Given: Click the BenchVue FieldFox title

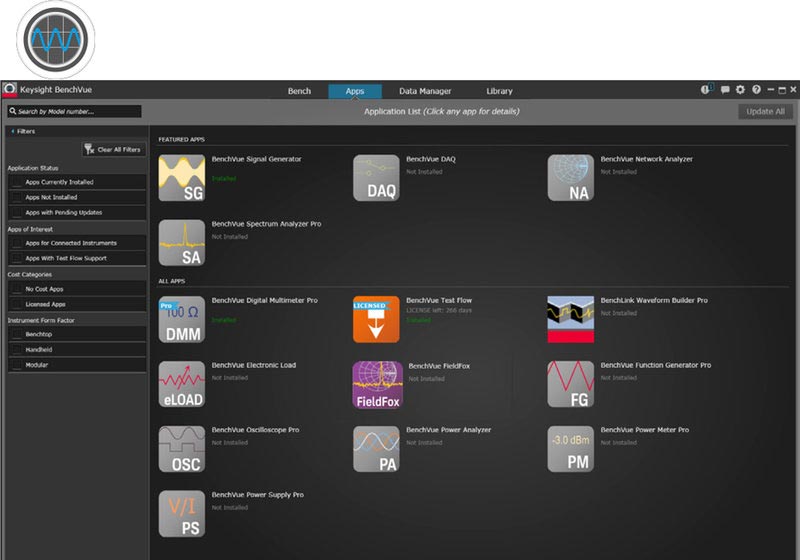Looking at the screenshot, I should click(439, 366).
